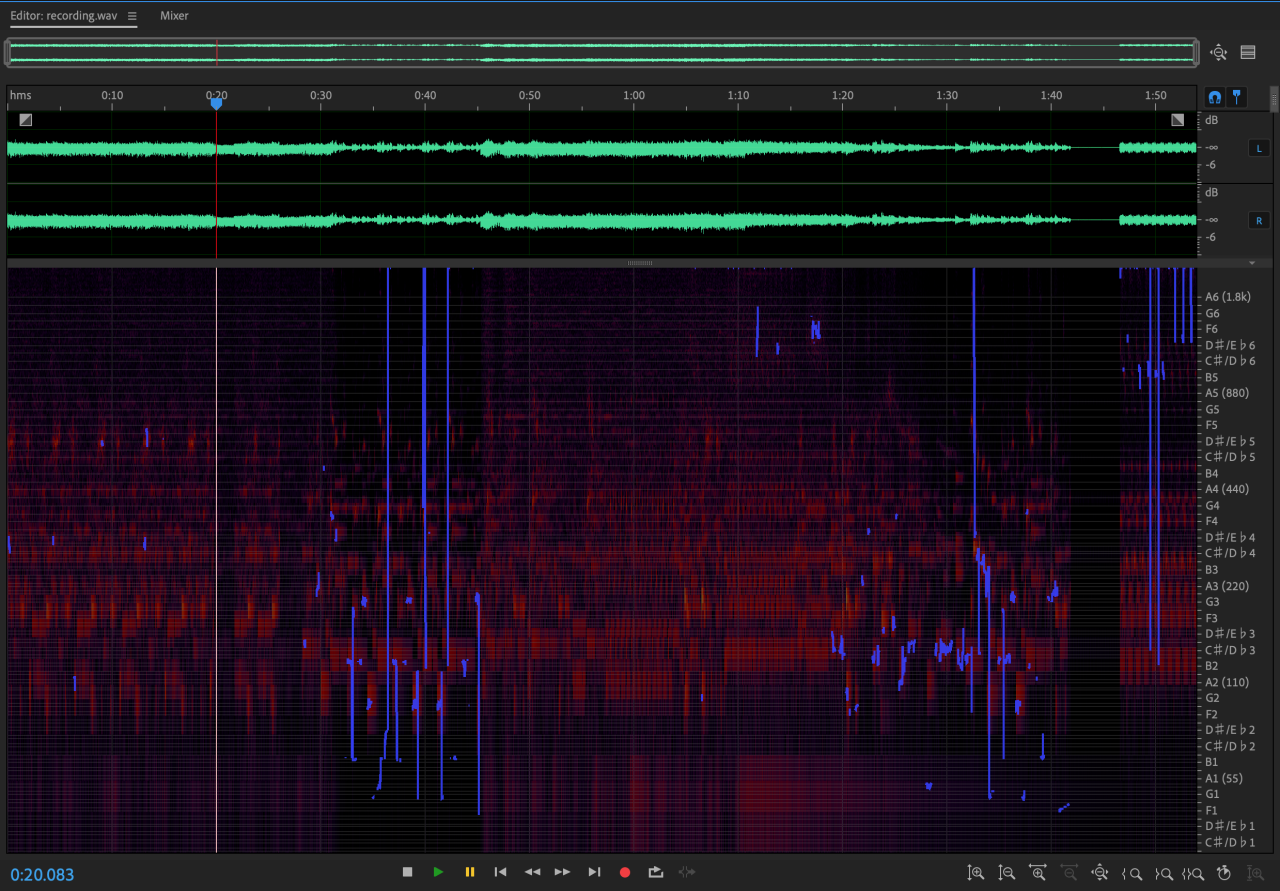Click the Rewind button
Image resolution: width=1280 pixels, height=891 pixels.
pos(532,872)
